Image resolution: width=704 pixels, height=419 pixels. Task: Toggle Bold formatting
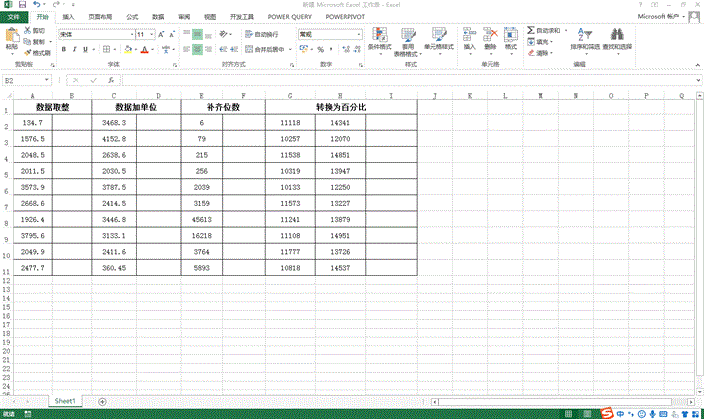tap(62, 49)
